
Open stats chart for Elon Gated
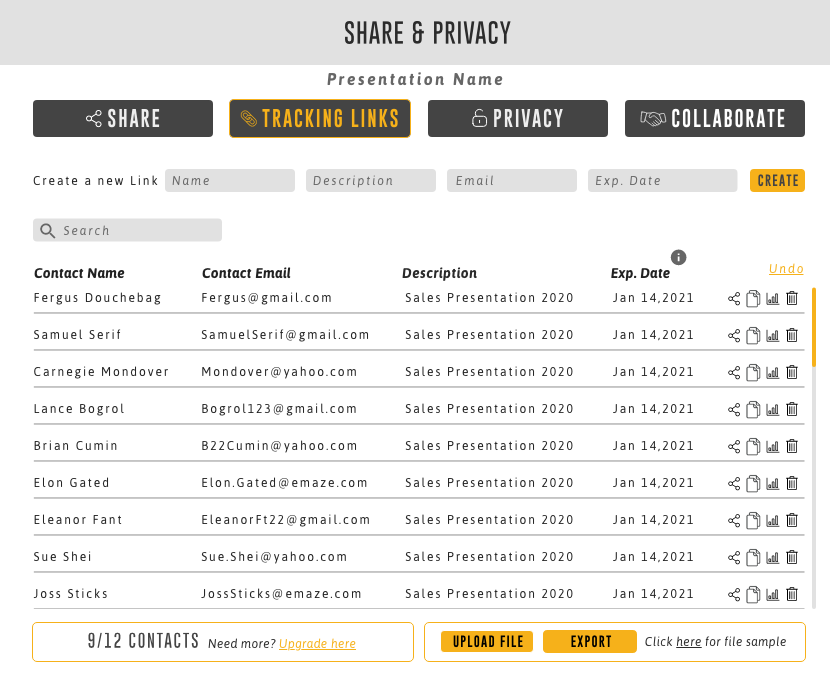[x=772, y=483]
